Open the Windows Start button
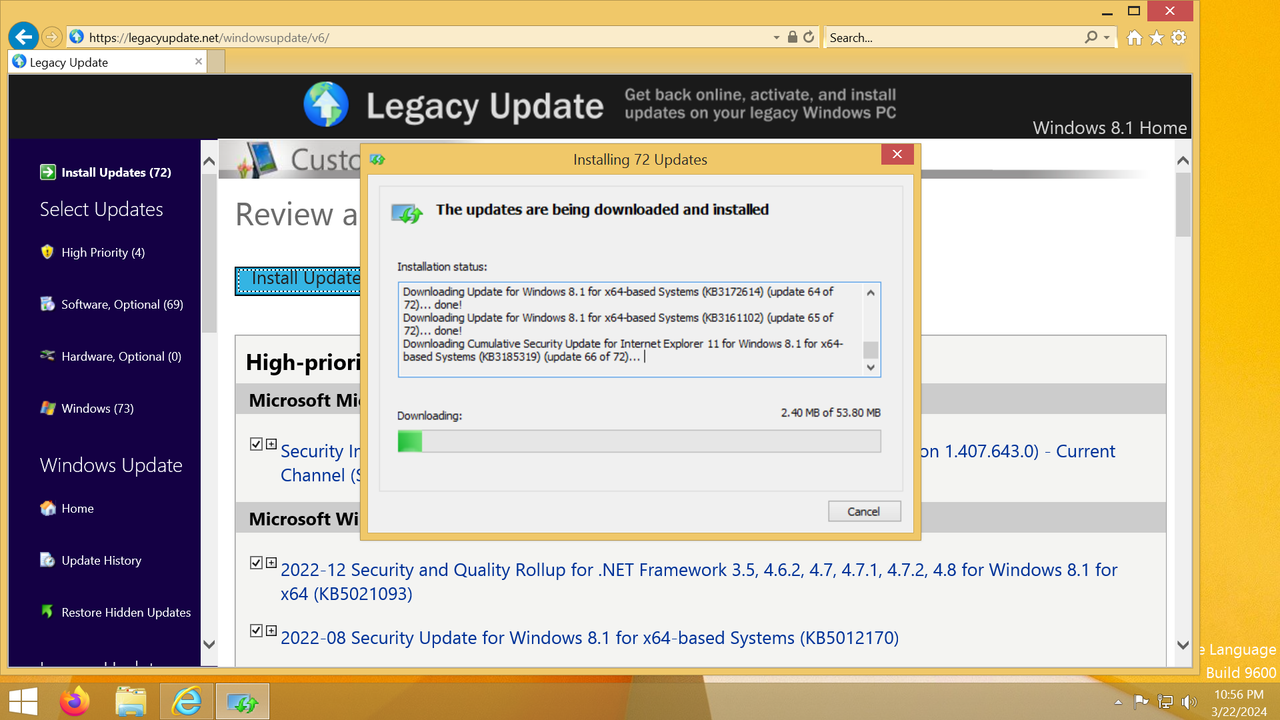Viewport: 1280px width, 720px height. (22, 701)
